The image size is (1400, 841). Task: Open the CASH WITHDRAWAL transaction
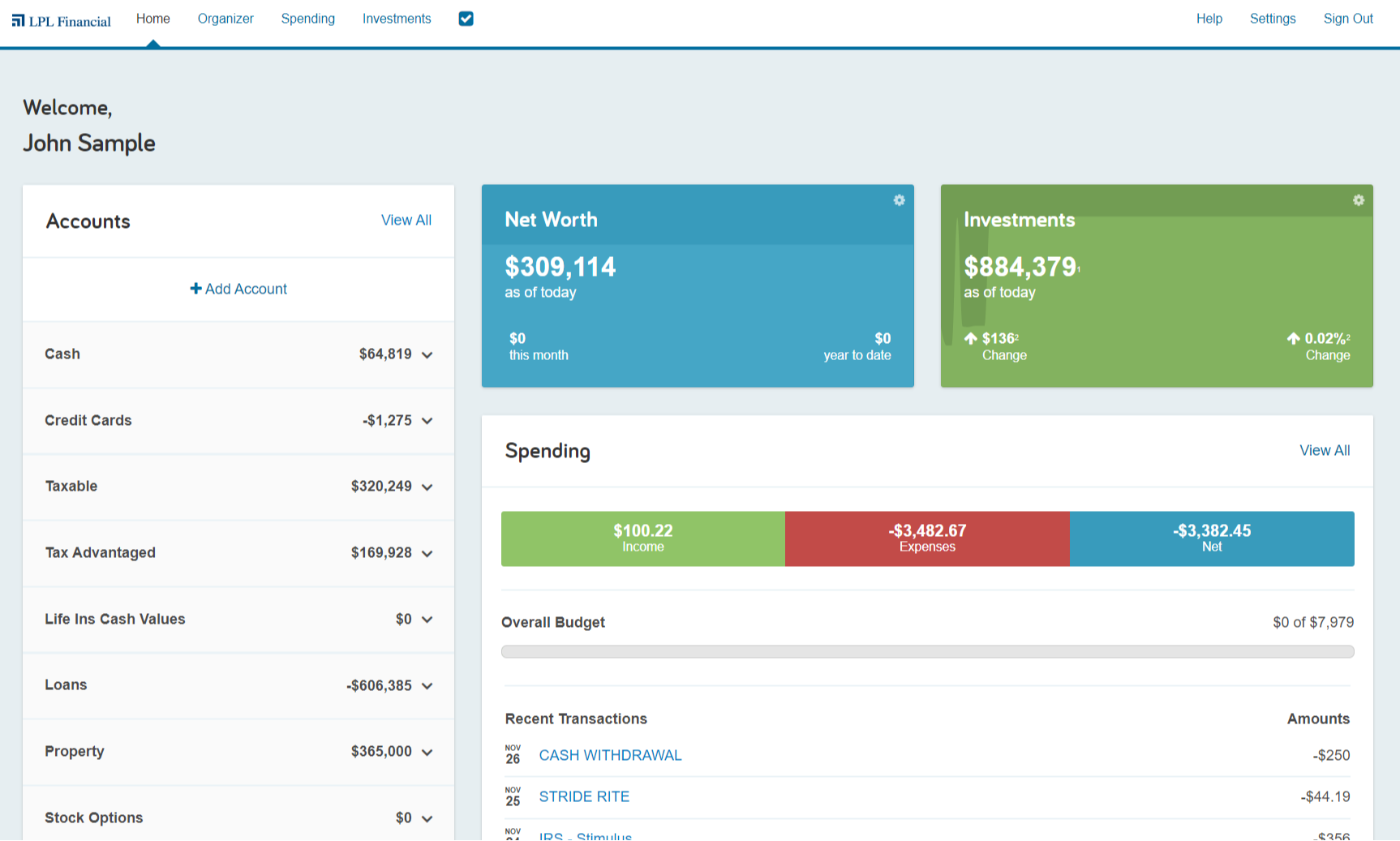pos(610,755)
